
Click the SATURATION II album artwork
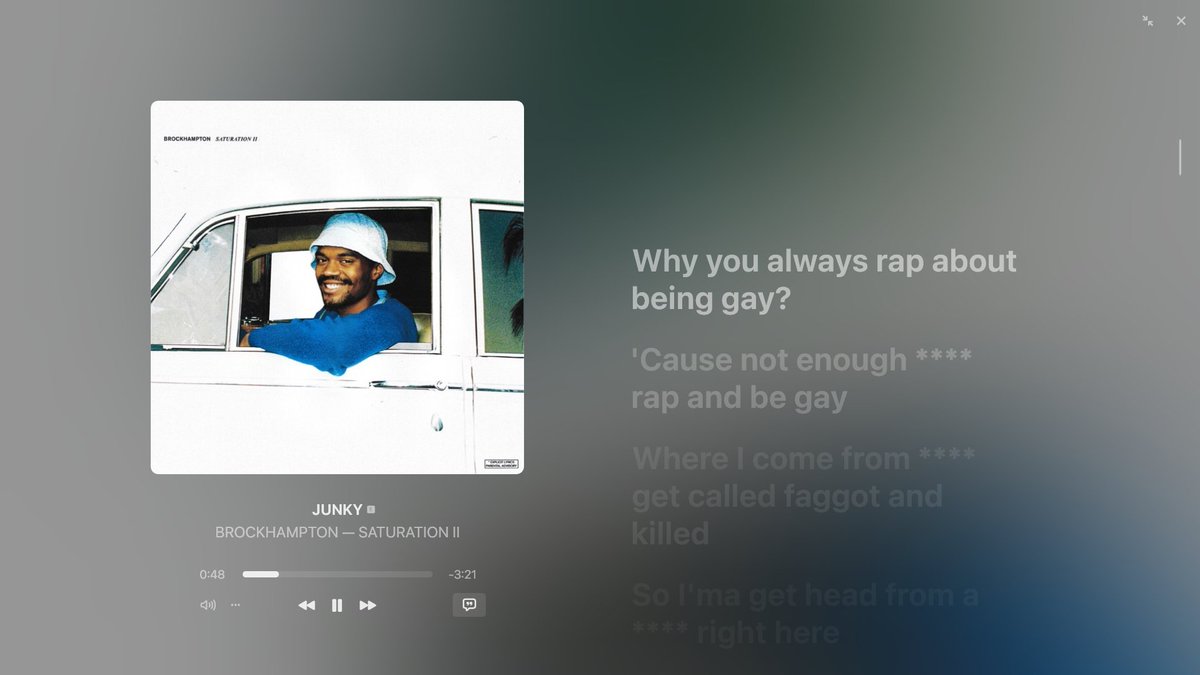point(337,287)
